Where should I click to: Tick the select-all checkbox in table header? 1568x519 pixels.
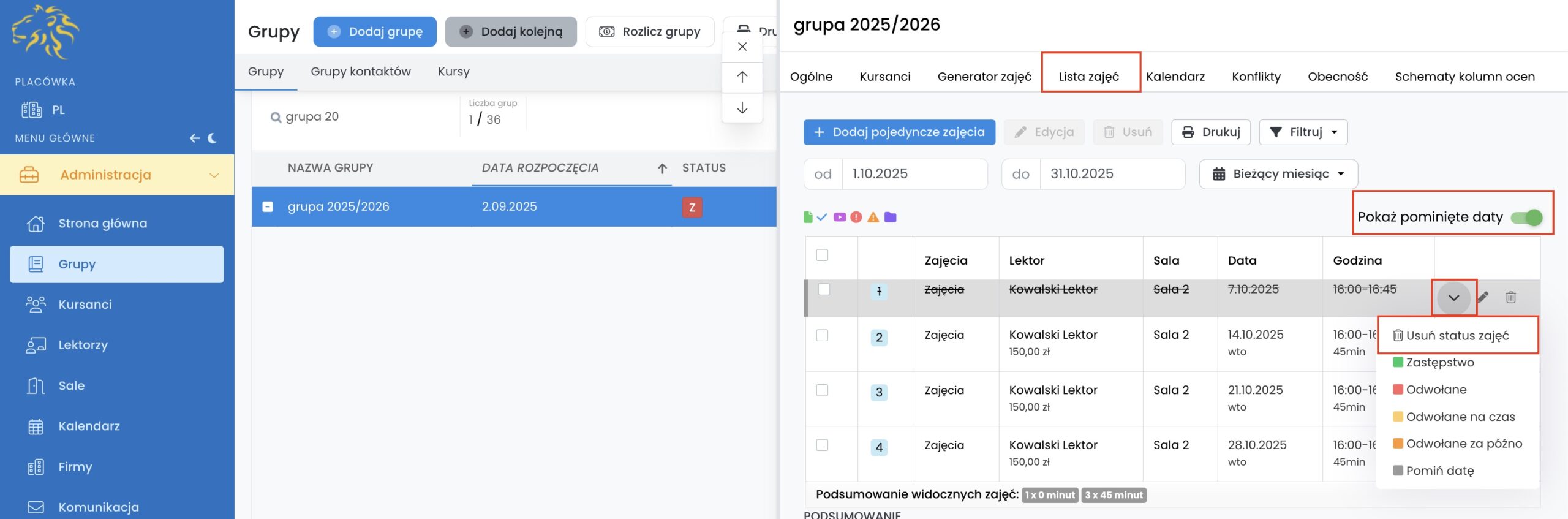[822, 255]
